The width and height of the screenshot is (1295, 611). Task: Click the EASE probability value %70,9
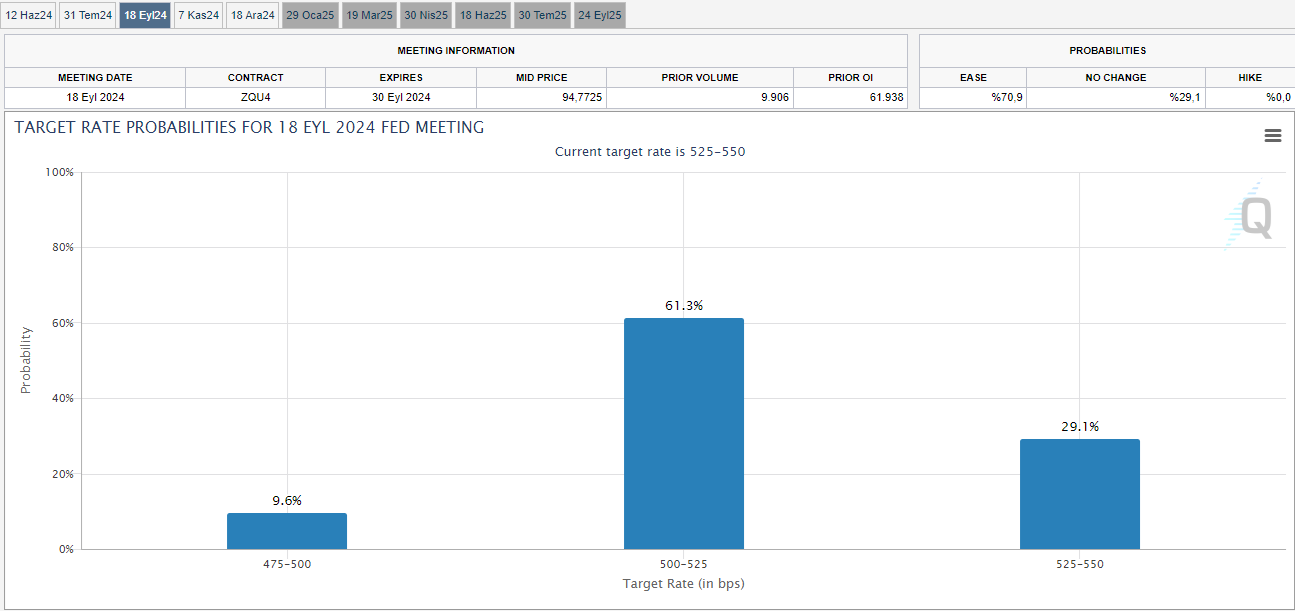tap(1007, 97)
